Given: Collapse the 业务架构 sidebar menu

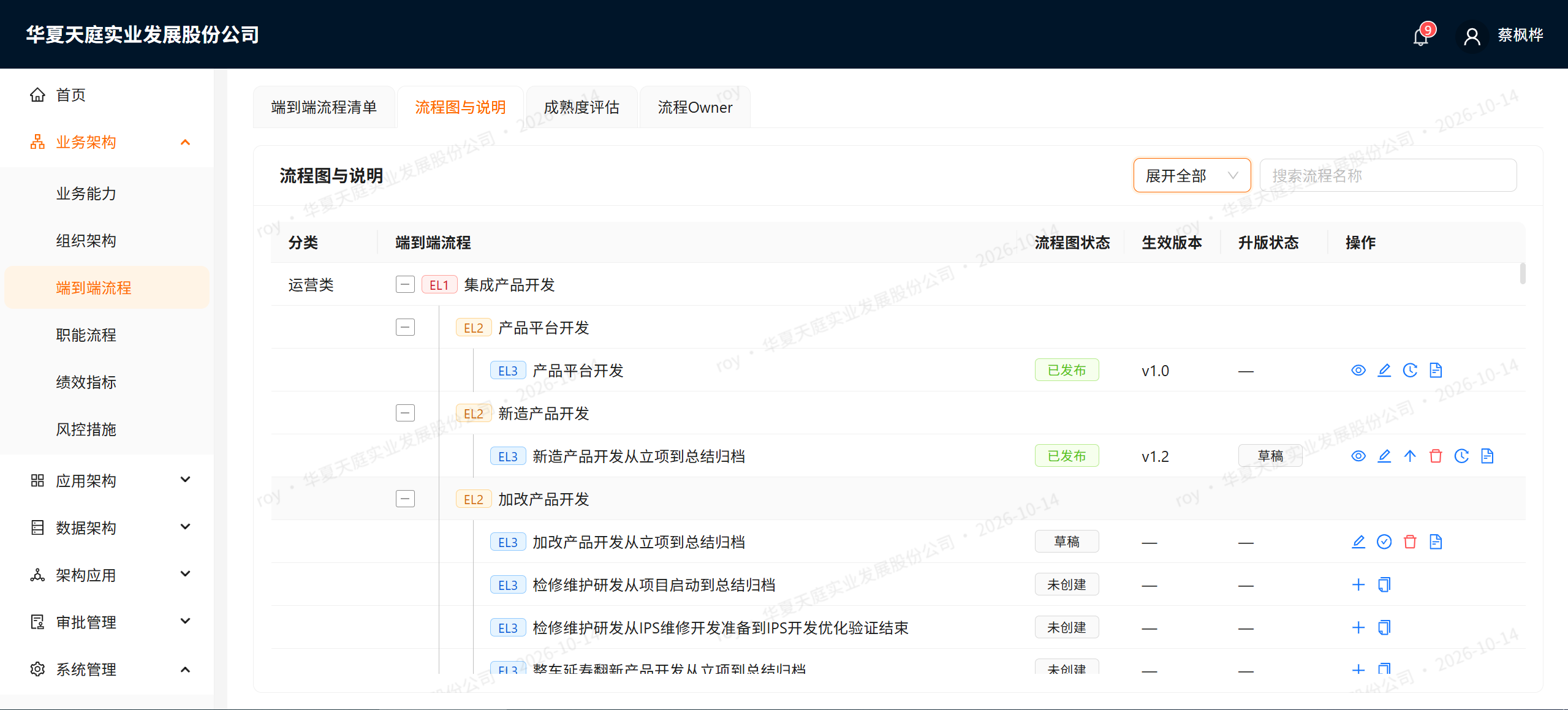Looking at the screenshot, I should coord(107,143).
